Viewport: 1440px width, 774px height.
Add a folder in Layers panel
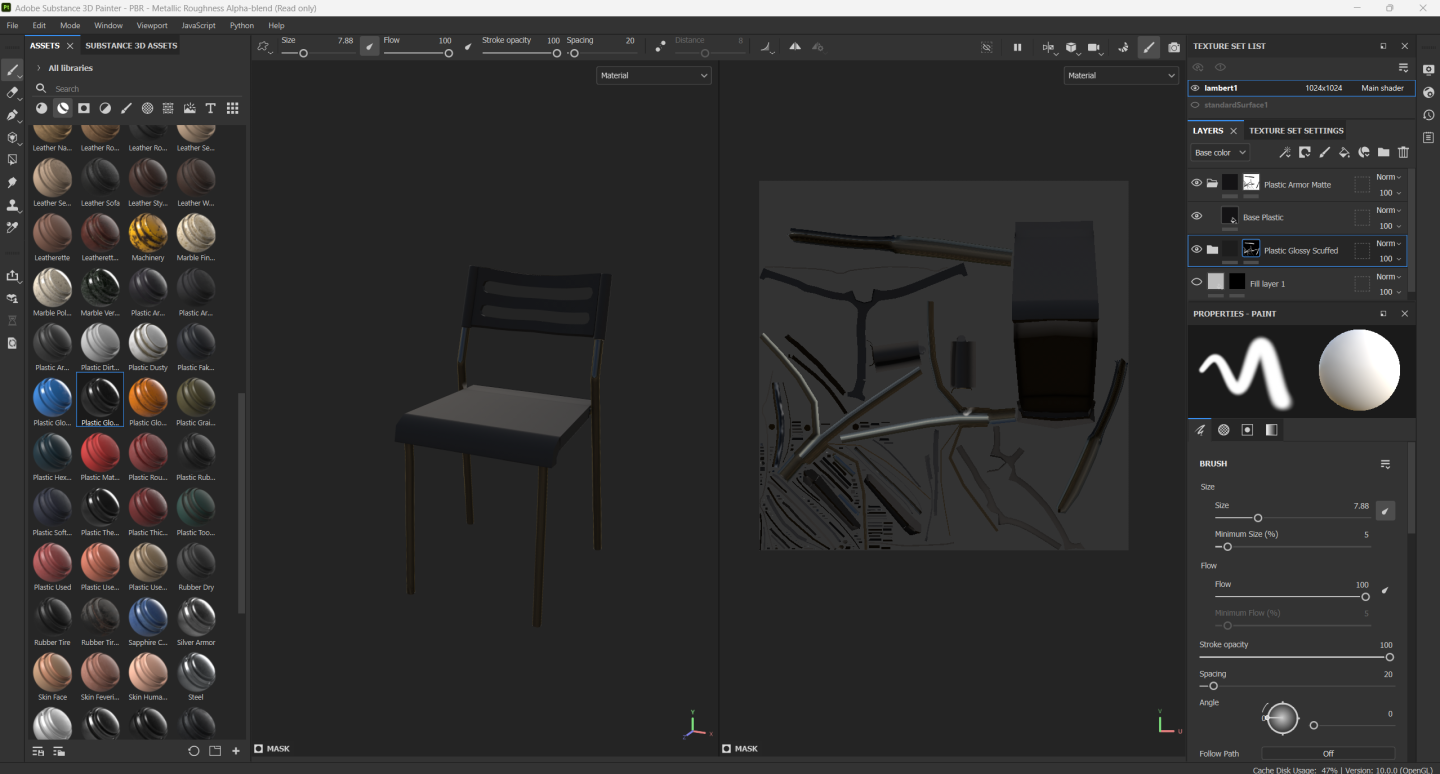pyautogui.click(x=1383, y=152)
